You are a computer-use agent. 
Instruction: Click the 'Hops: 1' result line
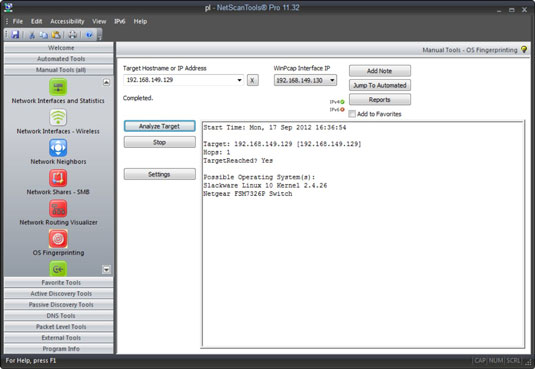(x=217, y=152)
